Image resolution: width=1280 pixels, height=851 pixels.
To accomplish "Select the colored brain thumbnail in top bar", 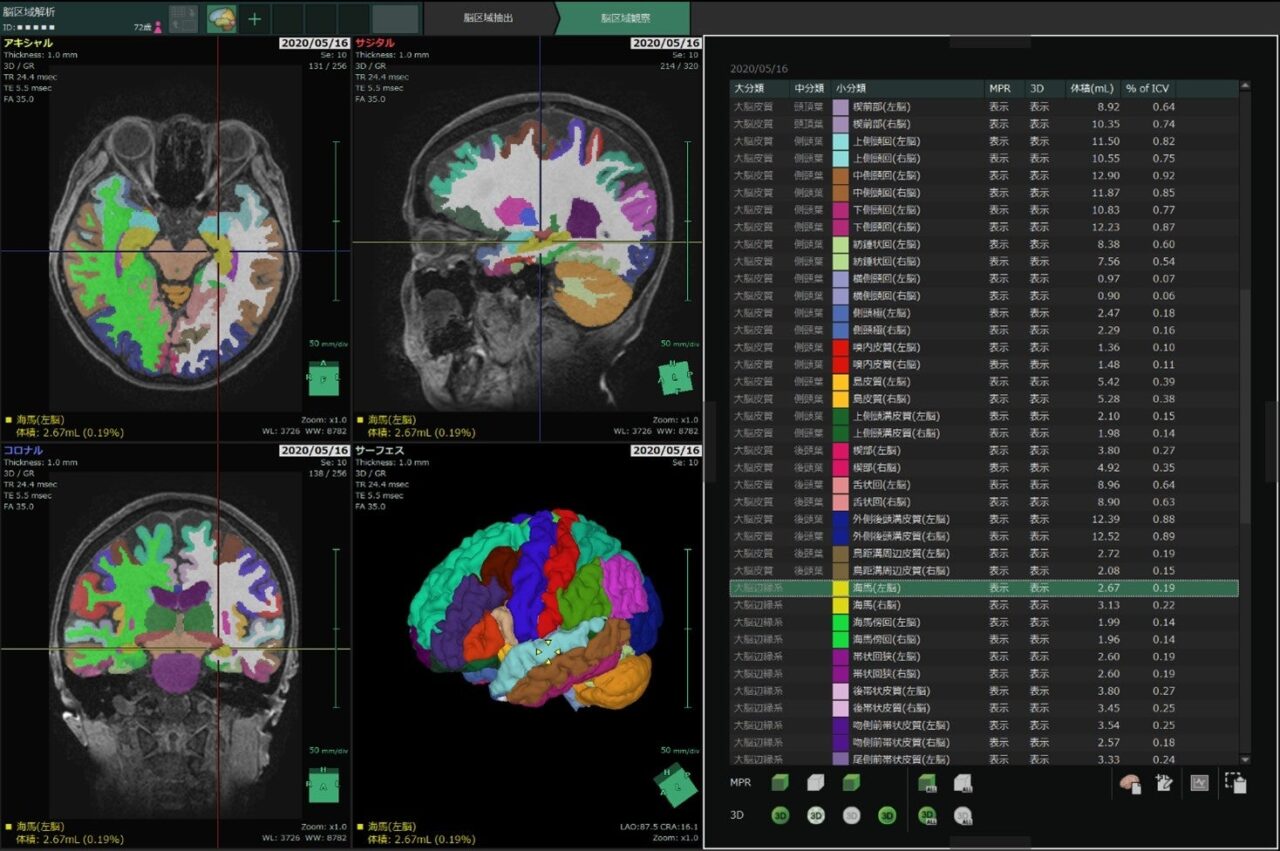I will tap(221, 18).
